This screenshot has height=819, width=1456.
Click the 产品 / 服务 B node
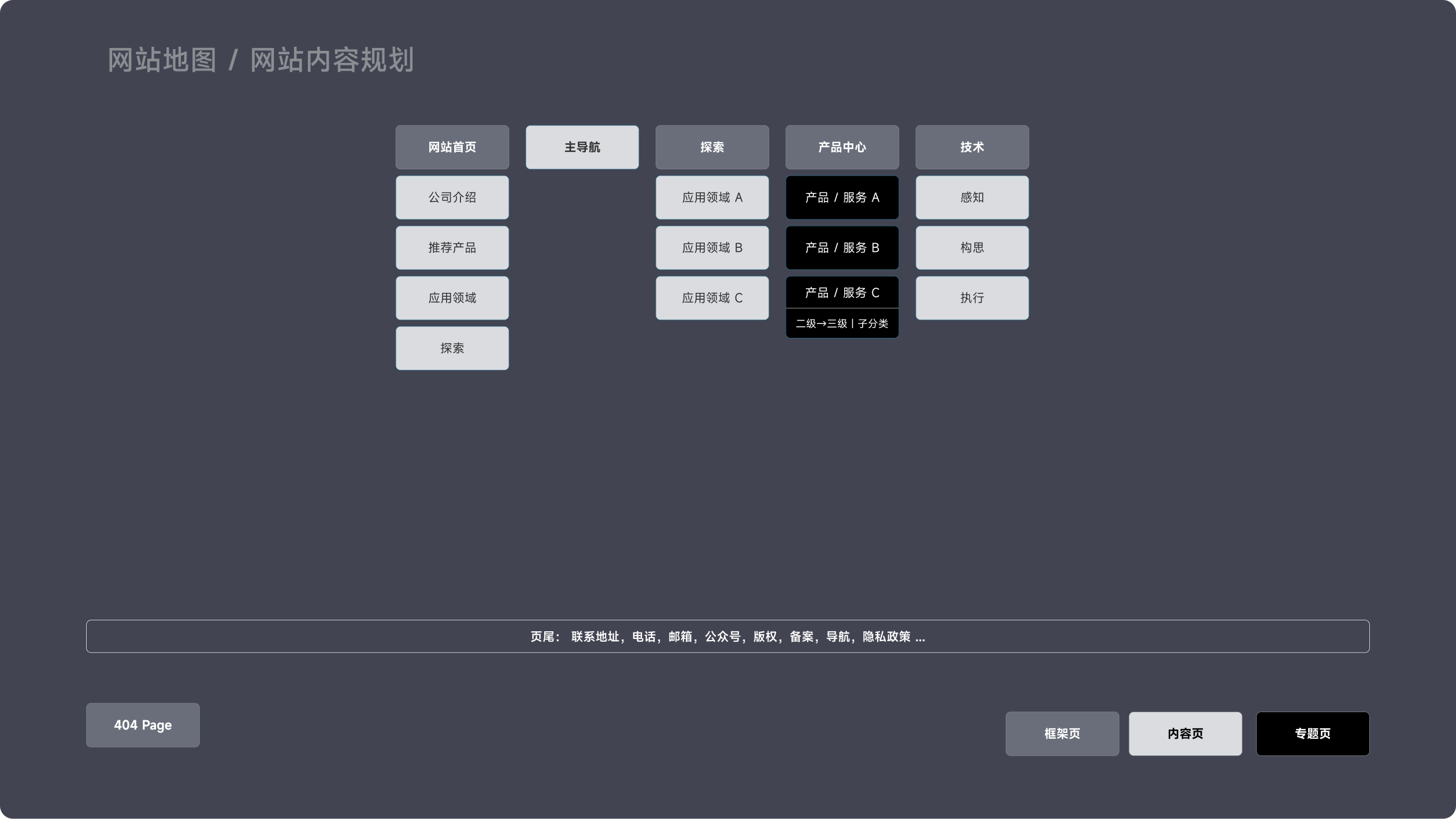click(x=842, y=247)
